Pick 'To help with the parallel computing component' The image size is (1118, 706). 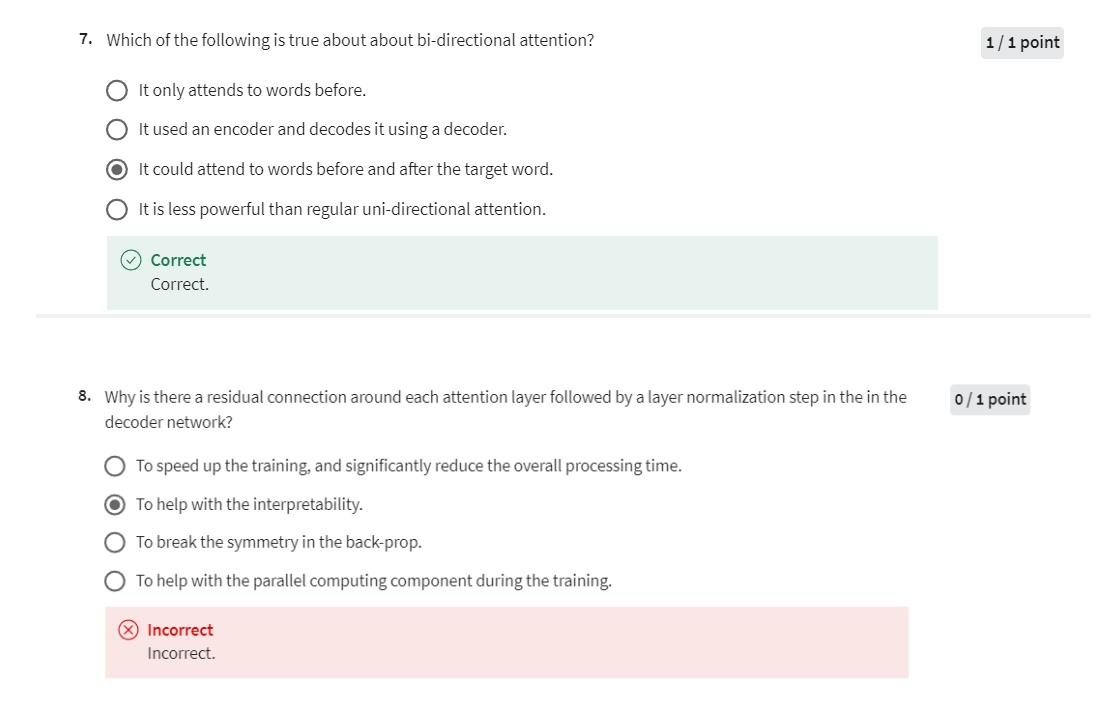(115, 581)
